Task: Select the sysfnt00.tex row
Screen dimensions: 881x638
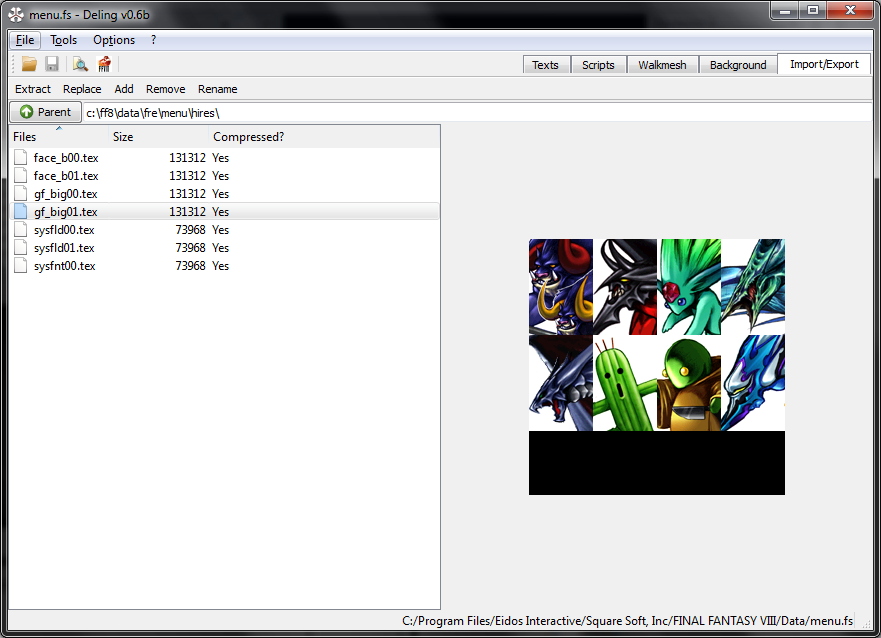Action: click(x=224, y=265)
